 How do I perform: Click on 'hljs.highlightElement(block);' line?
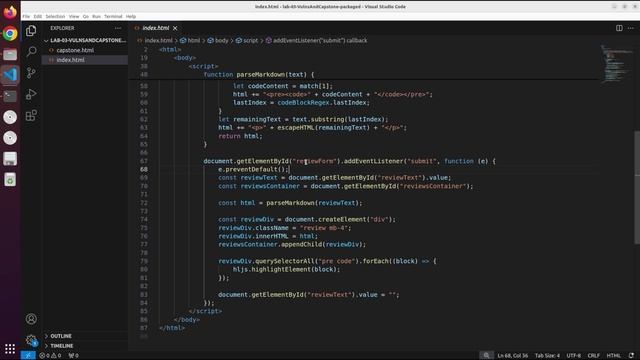click(x=287, y=269)
